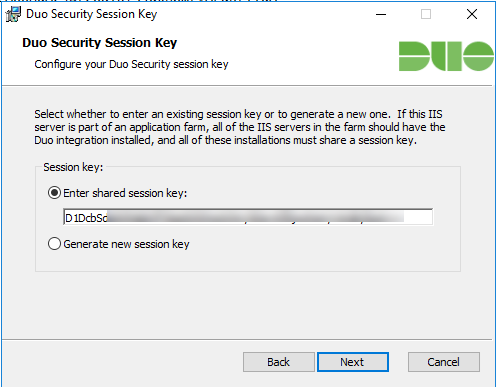Close the Duo Security Session Key dialog

pos(472,14)
